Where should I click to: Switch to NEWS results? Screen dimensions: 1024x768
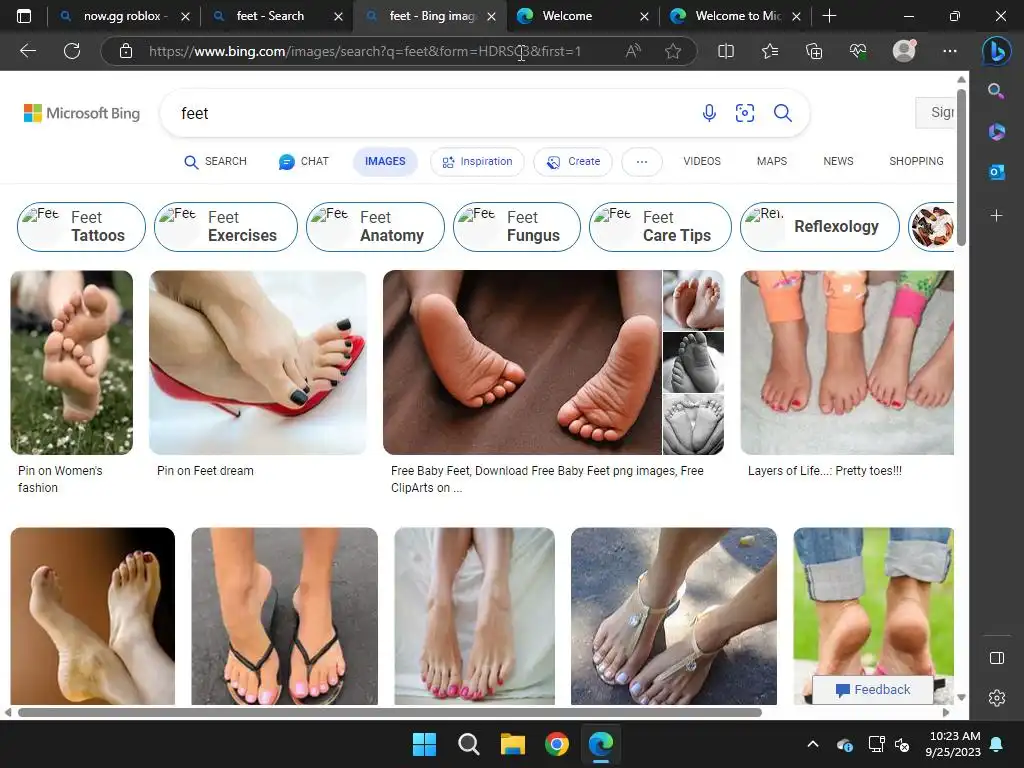click(838, 161)
